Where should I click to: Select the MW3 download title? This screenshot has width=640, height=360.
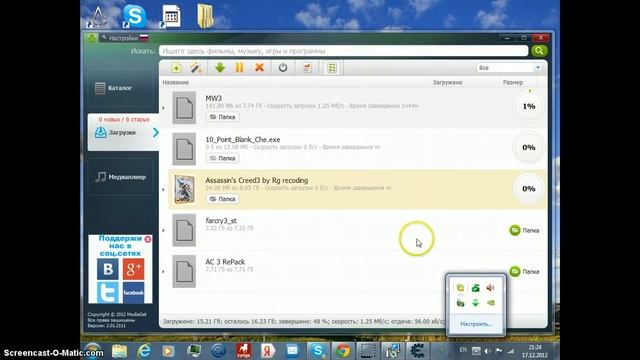(213, 98)
